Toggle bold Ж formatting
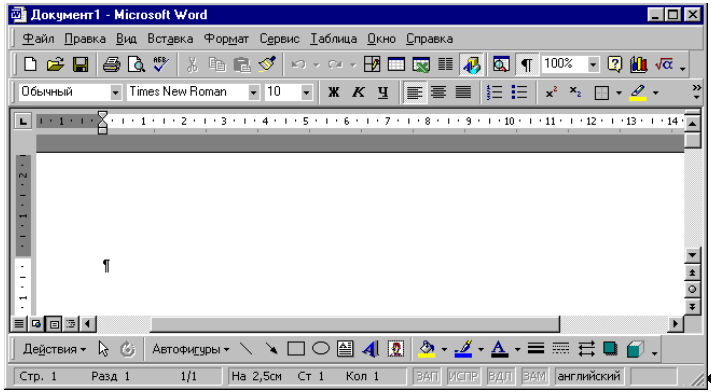Image resolution: width=711 pixels, height=392 pixels. (x=334, y=93)
